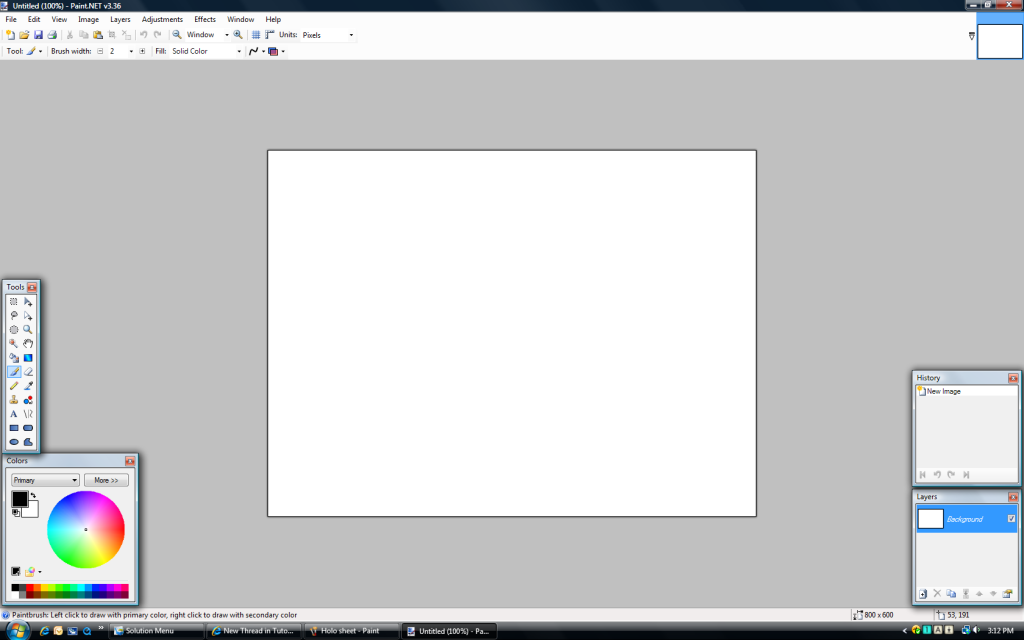
Task: Open the Adjustments menu
Action: pos(162,19)
